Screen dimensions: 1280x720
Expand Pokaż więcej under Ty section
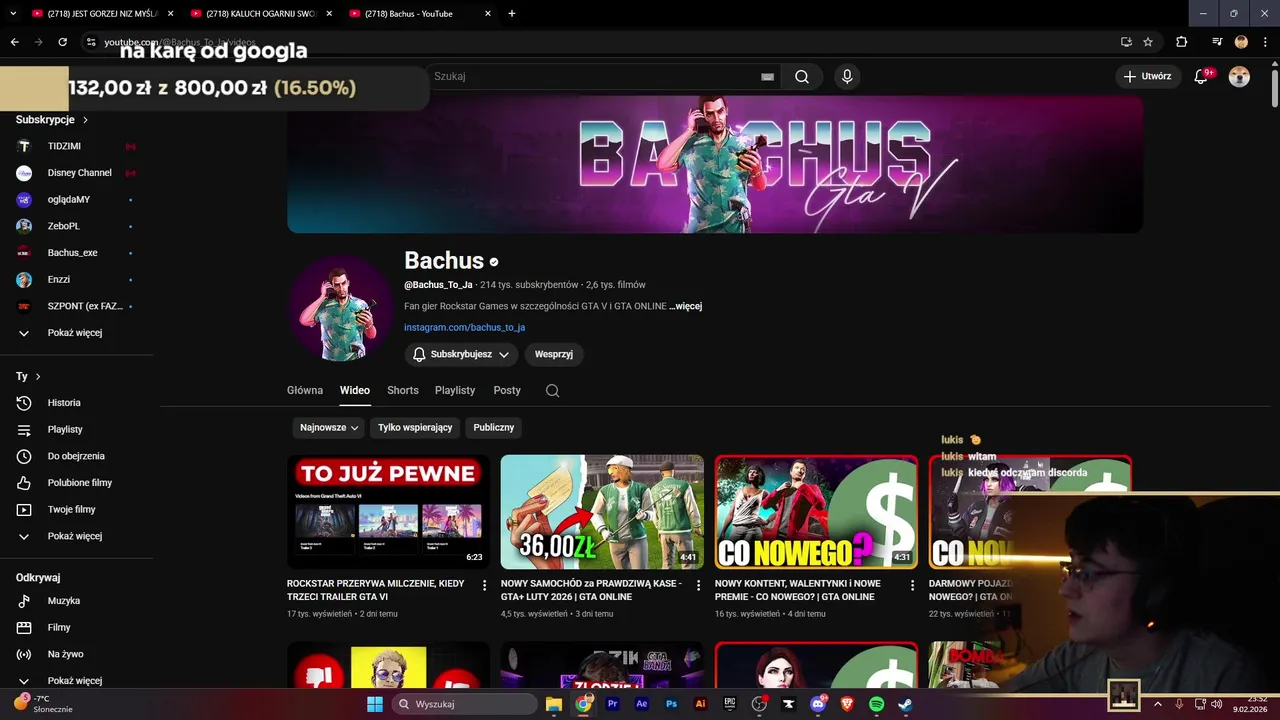76,536
